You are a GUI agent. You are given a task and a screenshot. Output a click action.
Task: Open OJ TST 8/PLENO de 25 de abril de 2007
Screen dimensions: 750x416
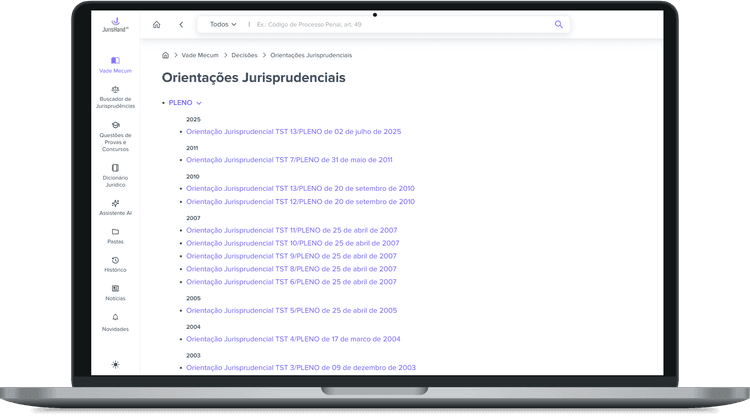pos(291,269)
